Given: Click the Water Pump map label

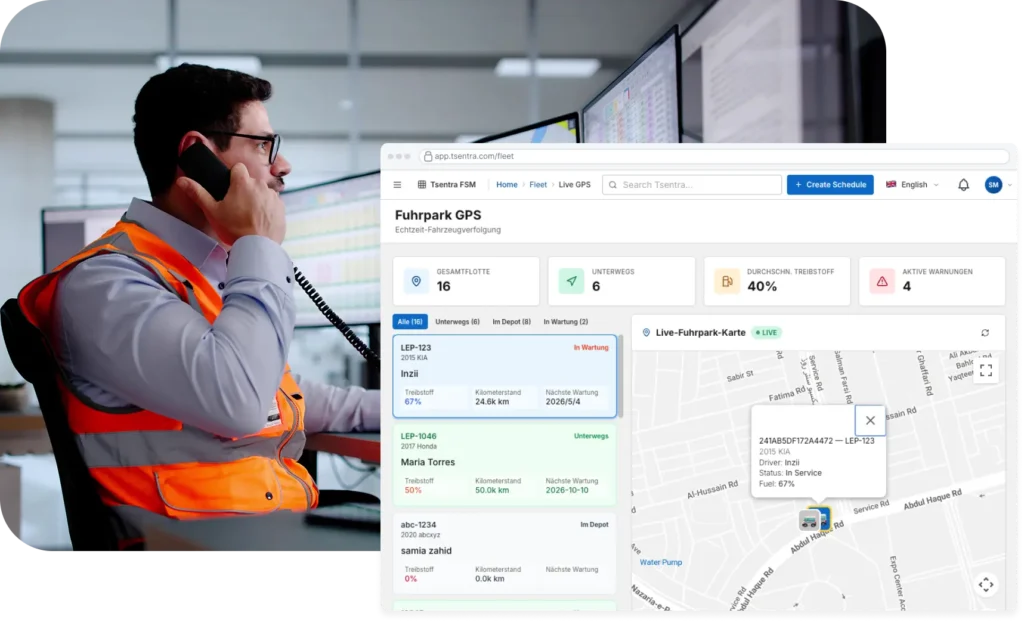Looking at the screenshot, I should 661,562.
